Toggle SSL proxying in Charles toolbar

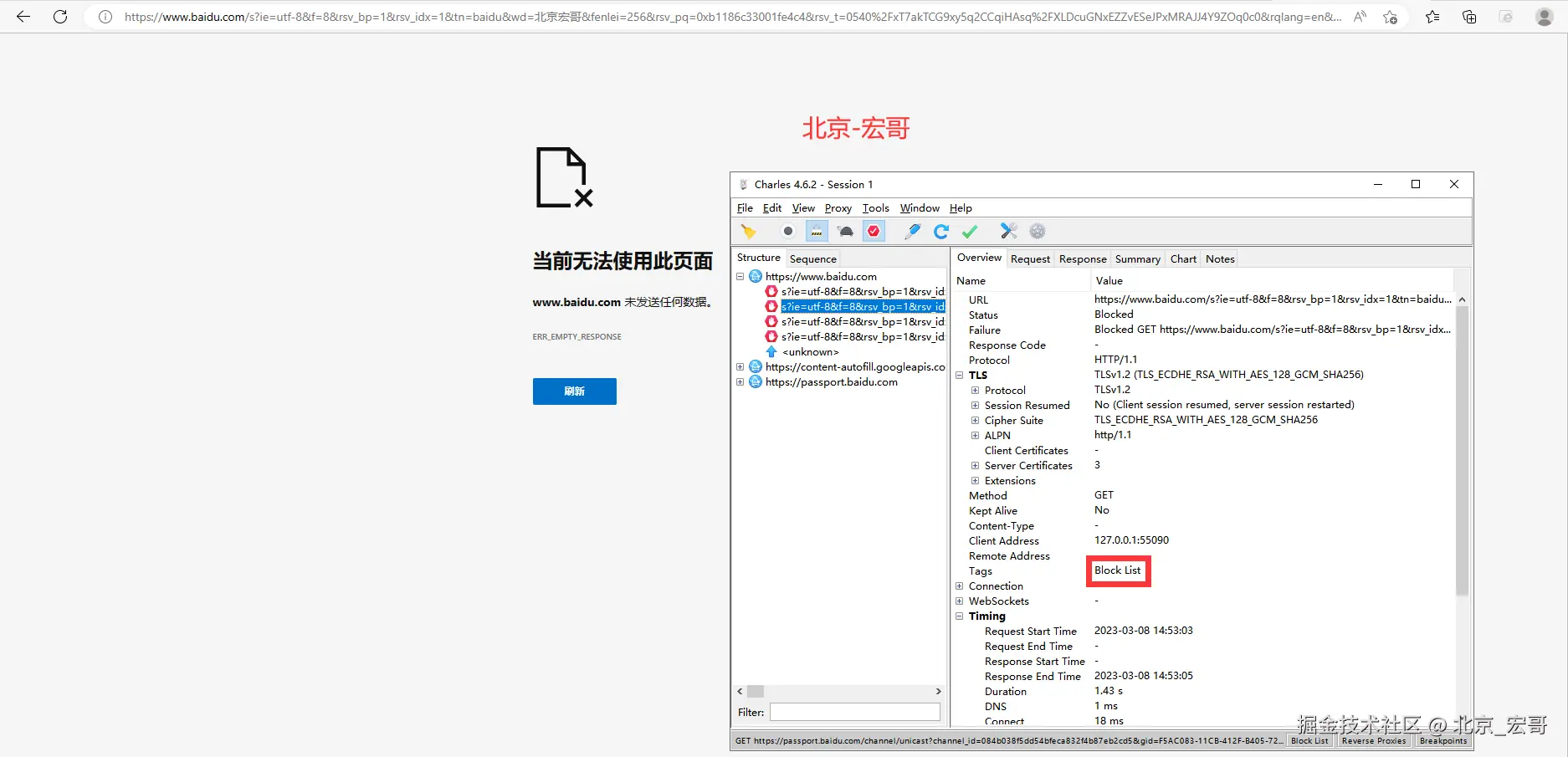817,232
